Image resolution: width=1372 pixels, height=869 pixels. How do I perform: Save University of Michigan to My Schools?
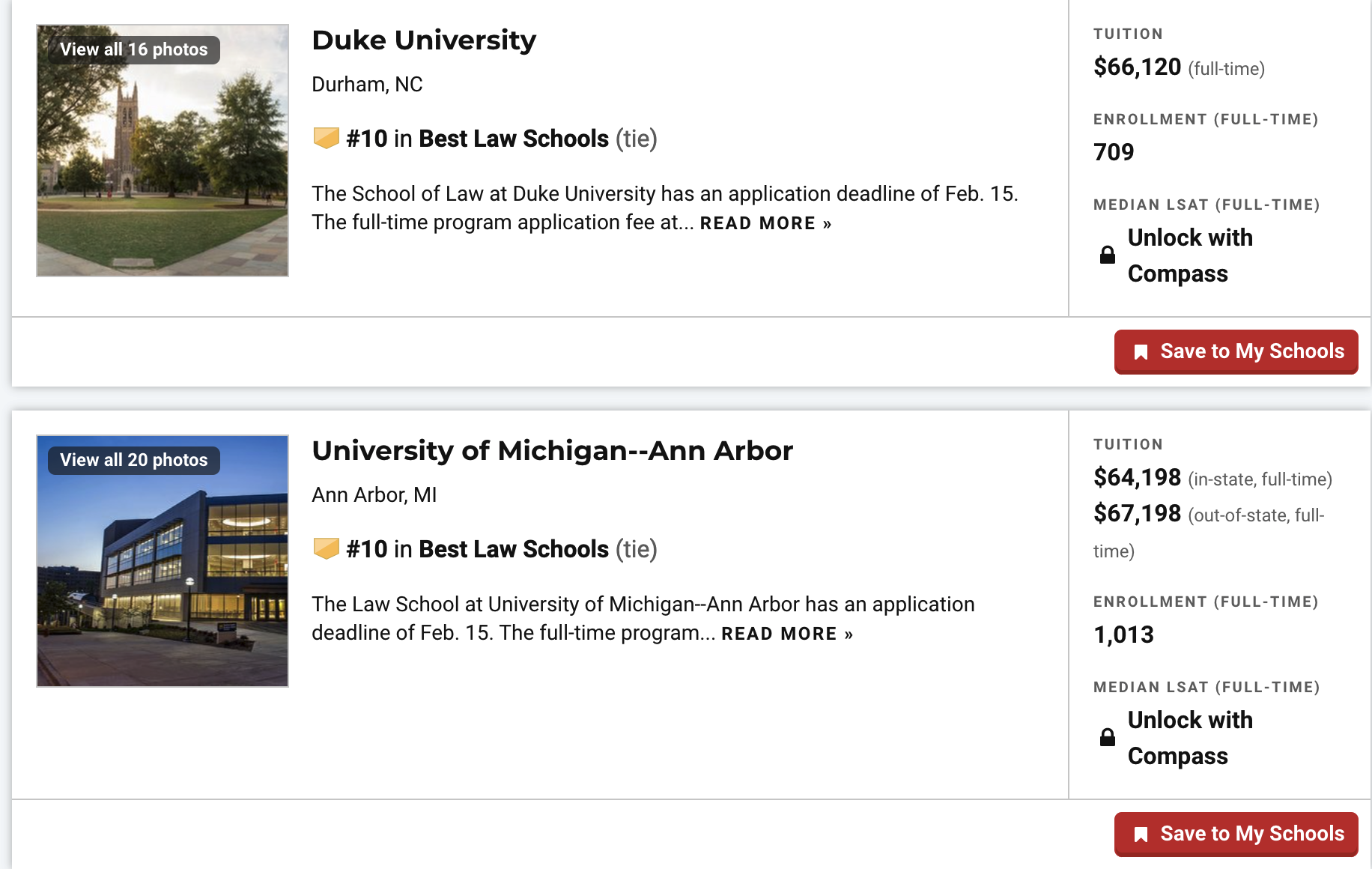click(x=1236, y=834)
